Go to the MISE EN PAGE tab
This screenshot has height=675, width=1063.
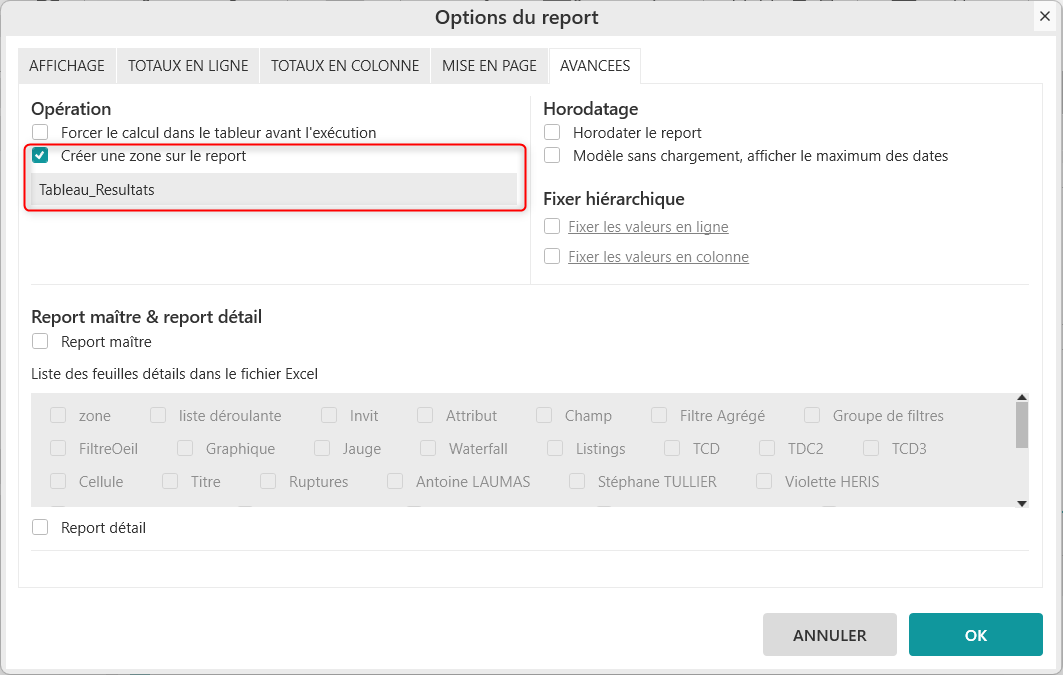click(x=490, y=66)
